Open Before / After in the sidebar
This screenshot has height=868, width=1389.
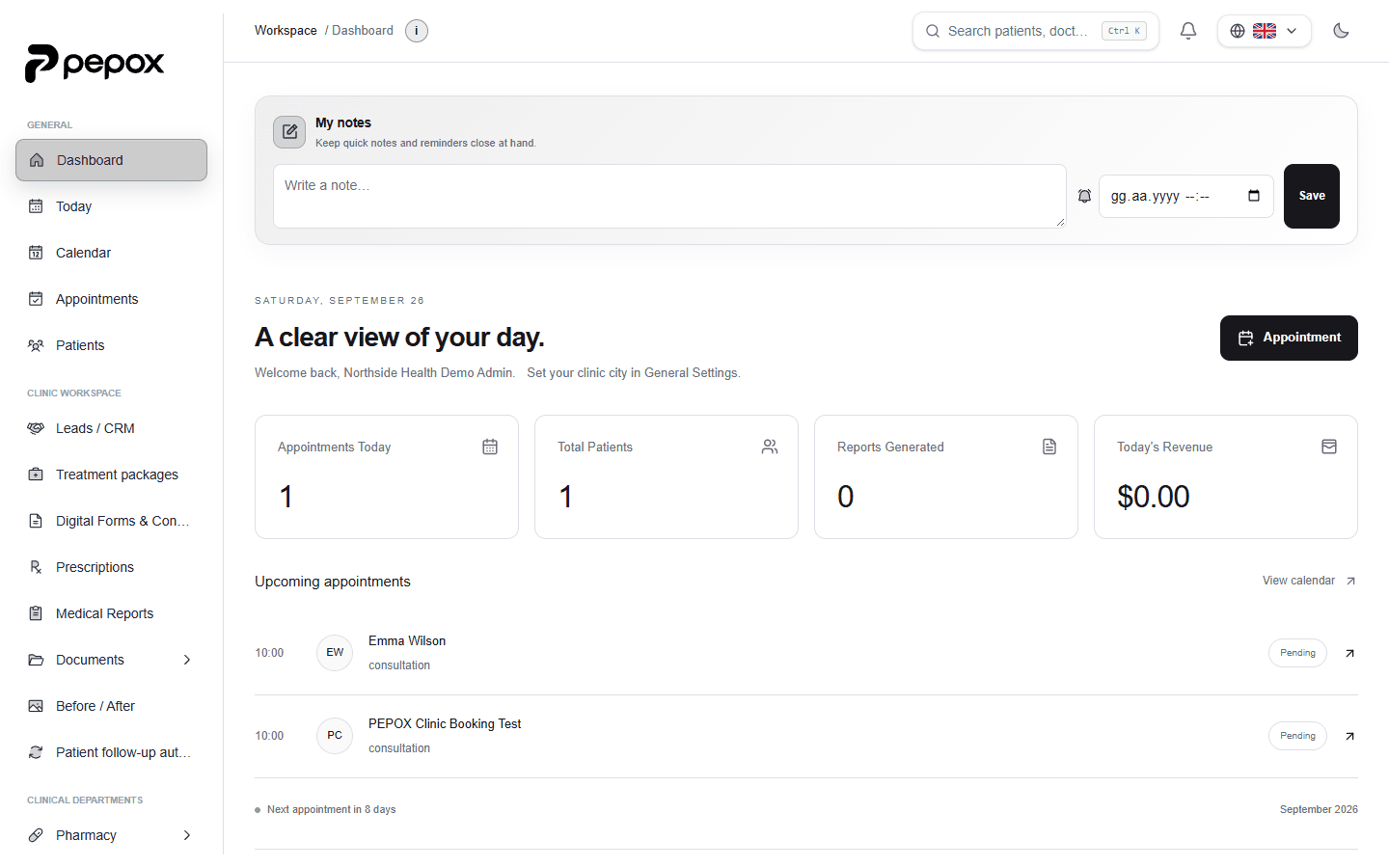point(112,706)
